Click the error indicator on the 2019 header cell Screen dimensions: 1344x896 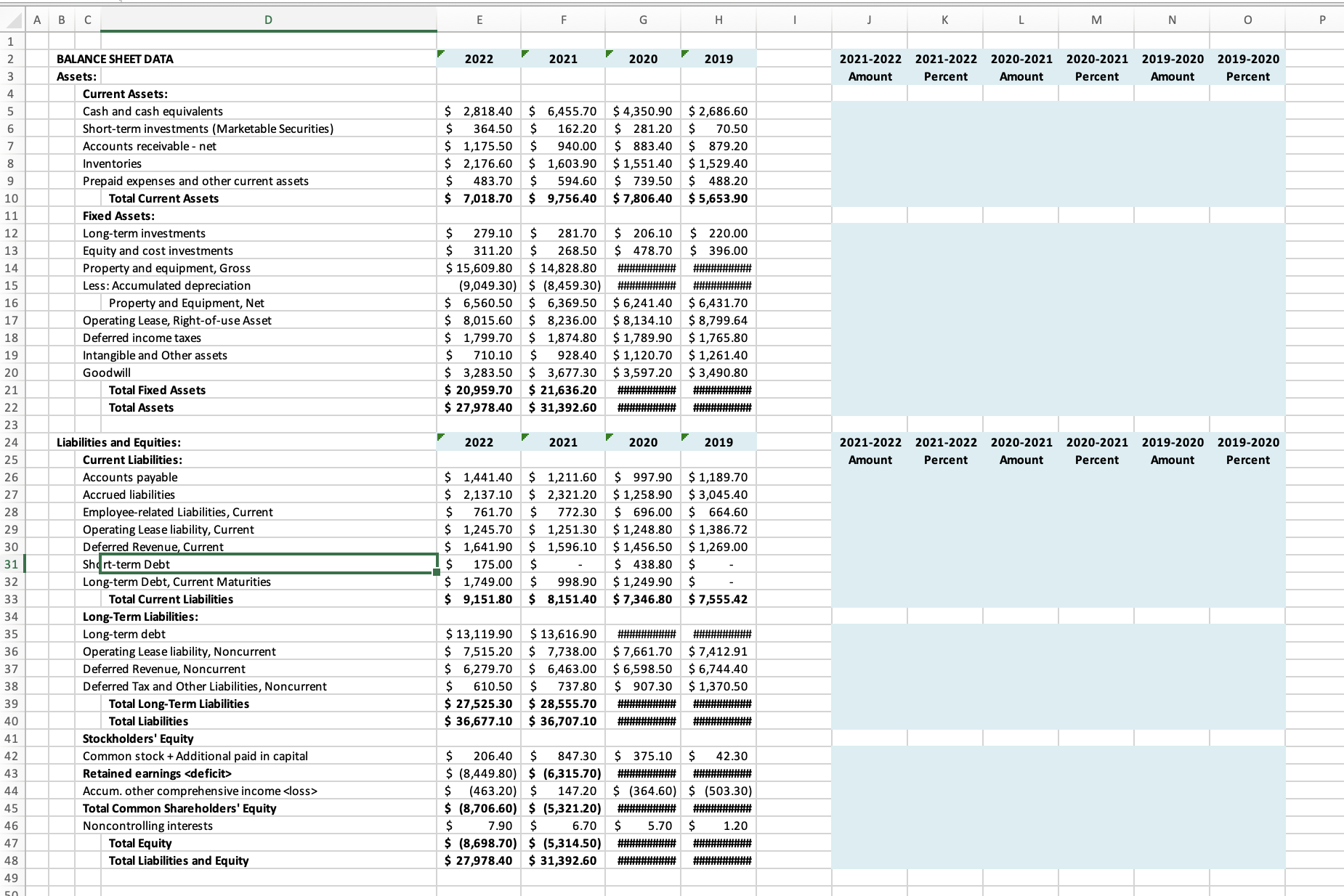(684, 54)
